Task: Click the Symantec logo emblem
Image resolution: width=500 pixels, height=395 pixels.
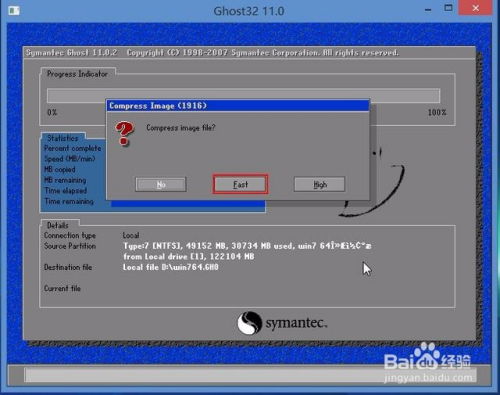Action: pyautogui.click(x=249, y=323)
